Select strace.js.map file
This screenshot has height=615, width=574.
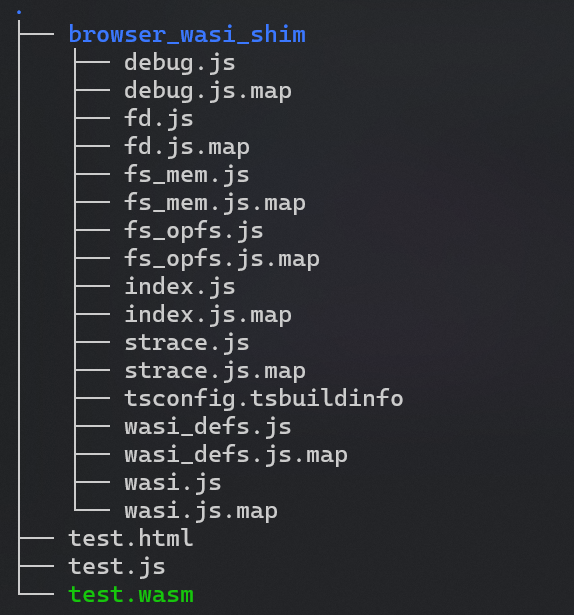215,371
